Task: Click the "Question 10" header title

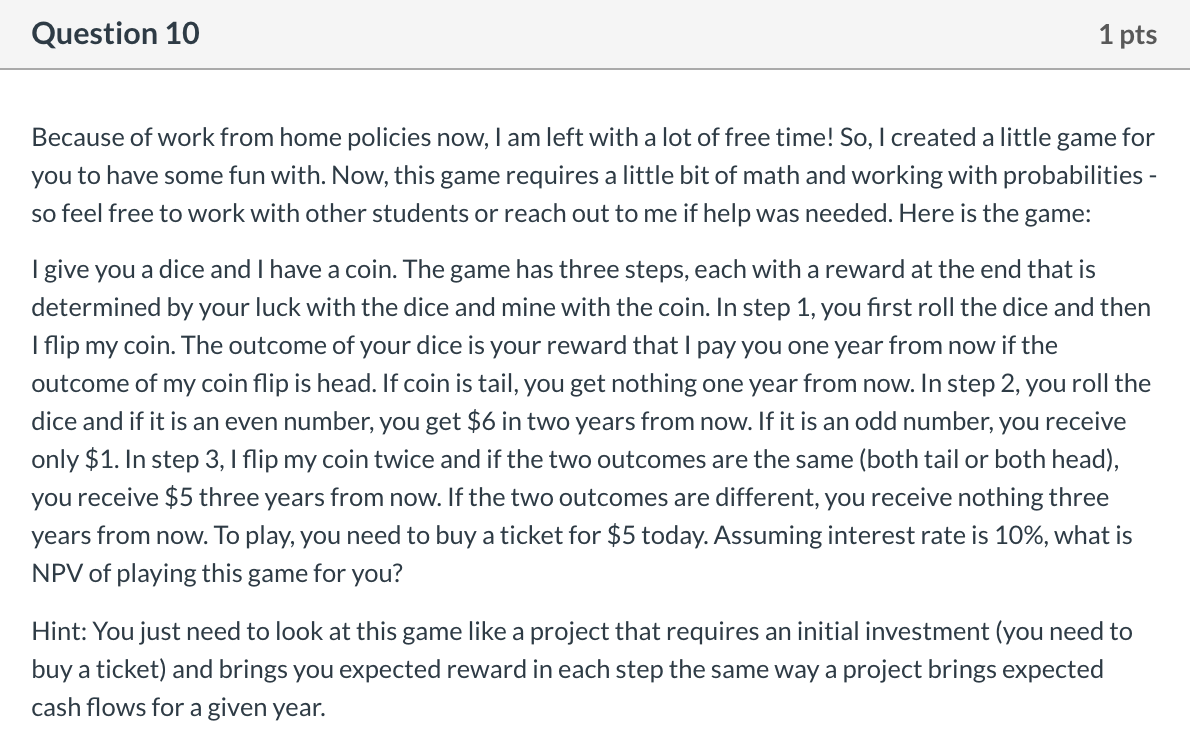Action: click(115, 33)
